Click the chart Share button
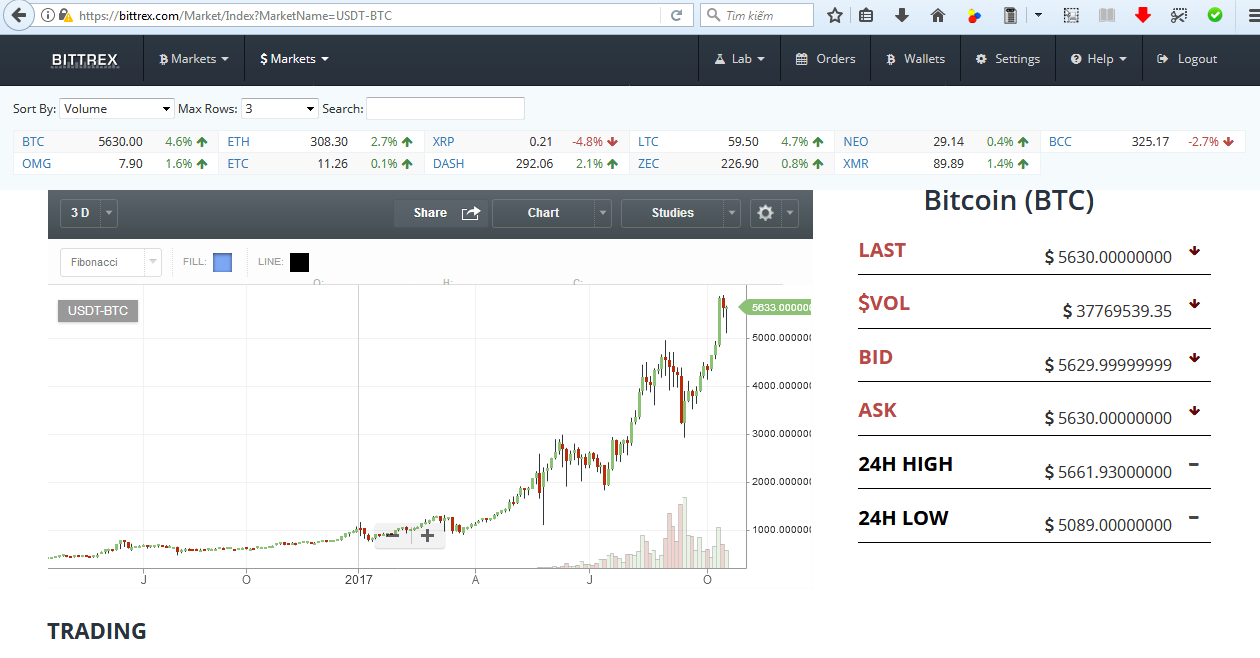 [441, 213]
